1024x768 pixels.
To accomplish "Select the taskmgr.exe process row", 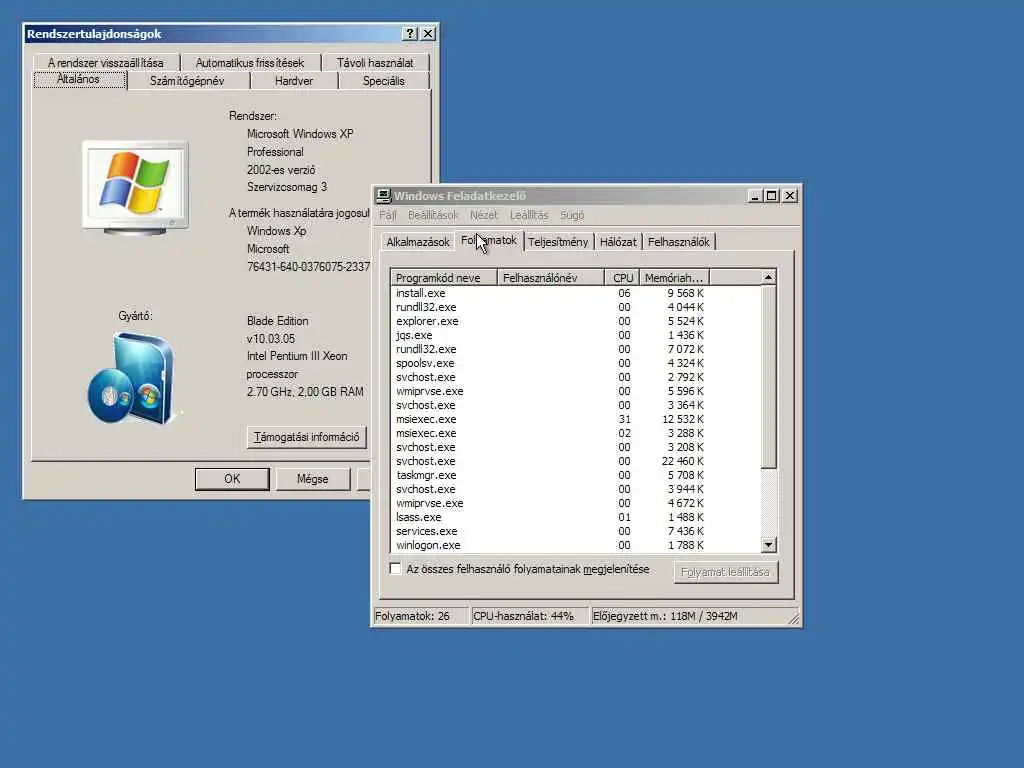I will click(x=576, y=475).
